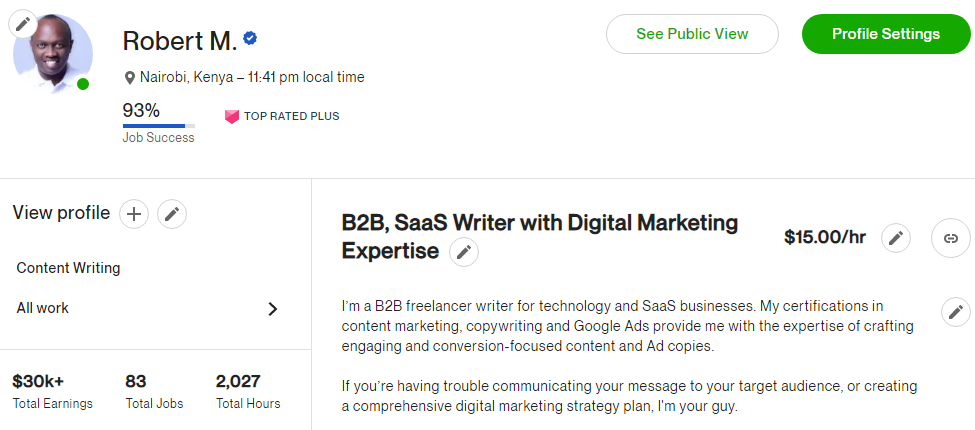The image size is (975, 430).
Task: Click the pencil icon on the profile photo
Action: coord(23,24)
